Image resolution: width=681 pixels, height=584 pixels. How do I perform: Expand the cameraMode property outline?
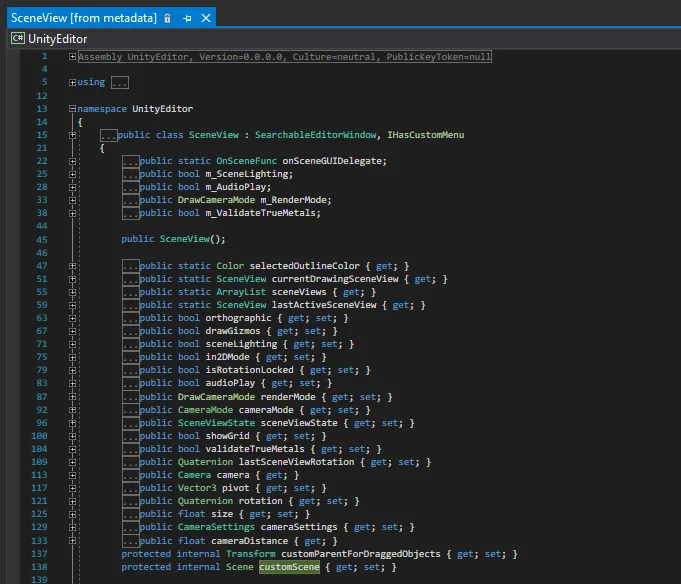click(73, 410)
